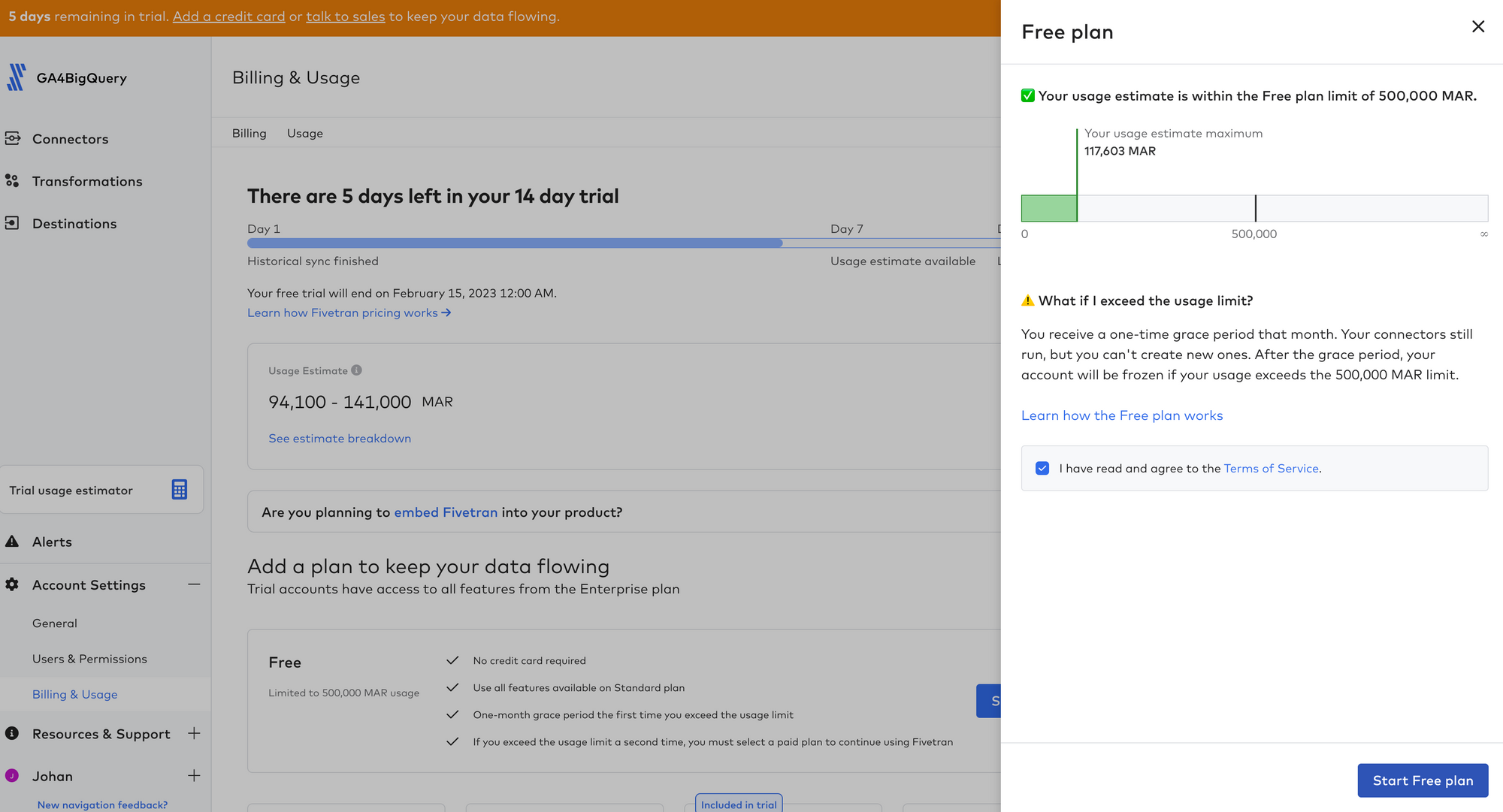
Task: Click the talk to sales link
Action: (x=346, y=17)
